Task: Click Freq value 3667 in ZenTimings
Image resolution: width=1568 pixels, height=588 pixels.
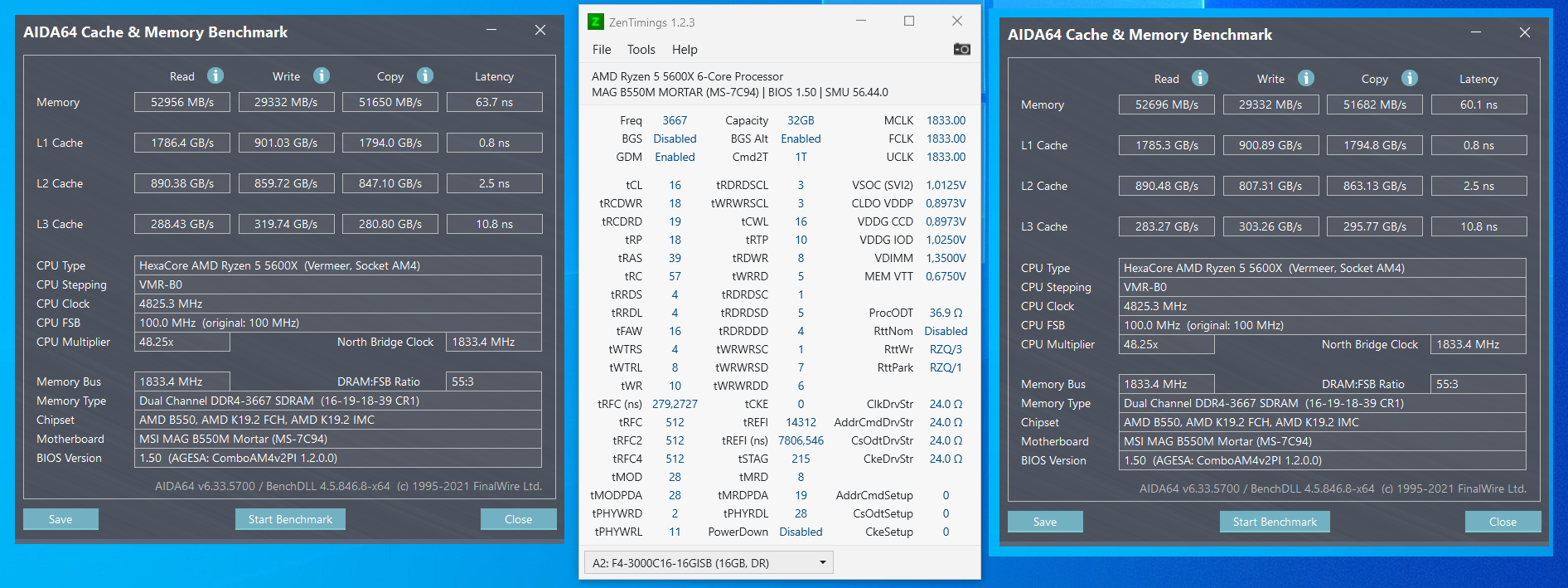Action: pos(675,120)
